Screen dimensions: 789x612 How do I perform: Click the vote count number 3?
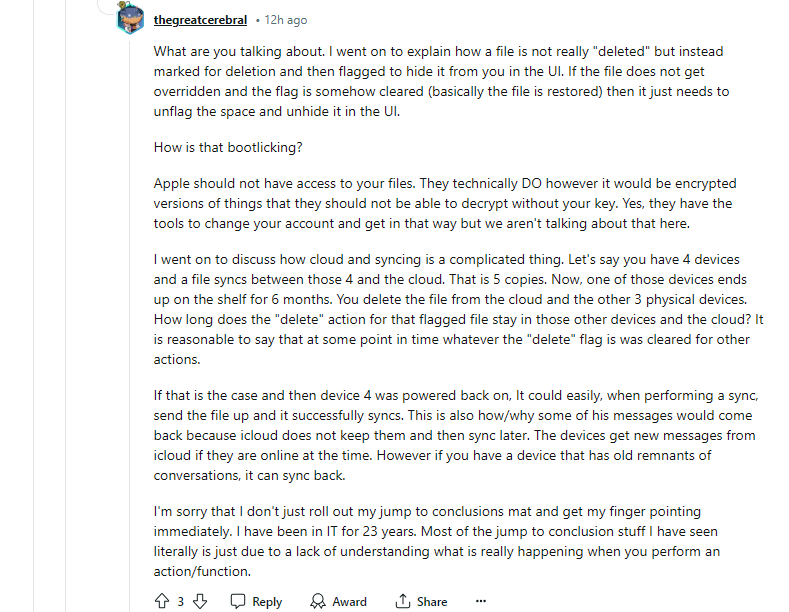pyautogui.click(x=181, y=601)
